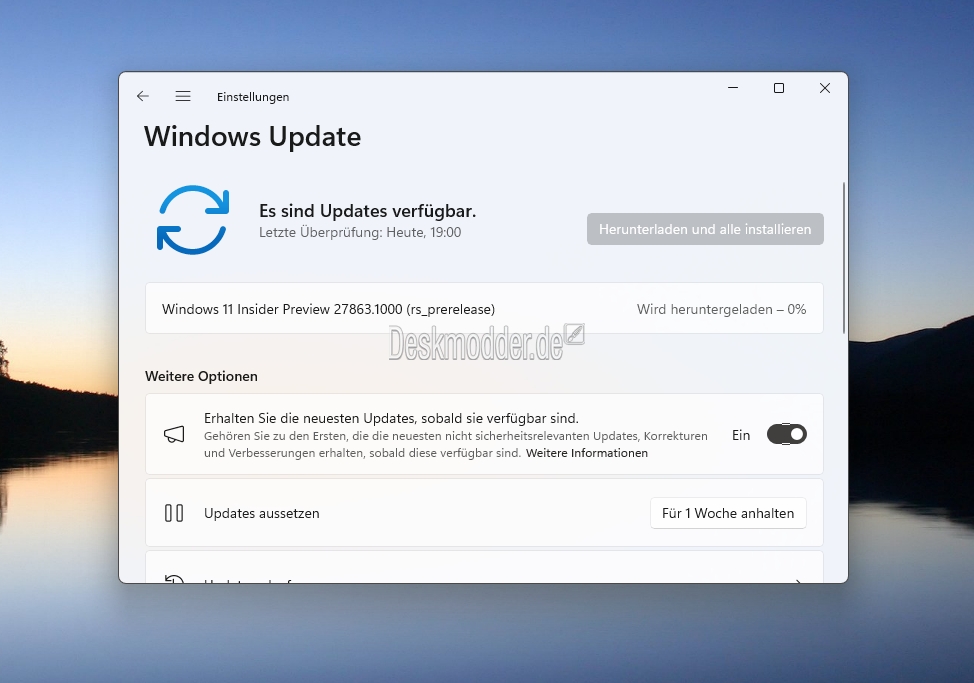The width and height of the screenshot is (974, 683).
Task: Click 'Für 1 Woche anhalten' button
Action: tap(728, 513)
